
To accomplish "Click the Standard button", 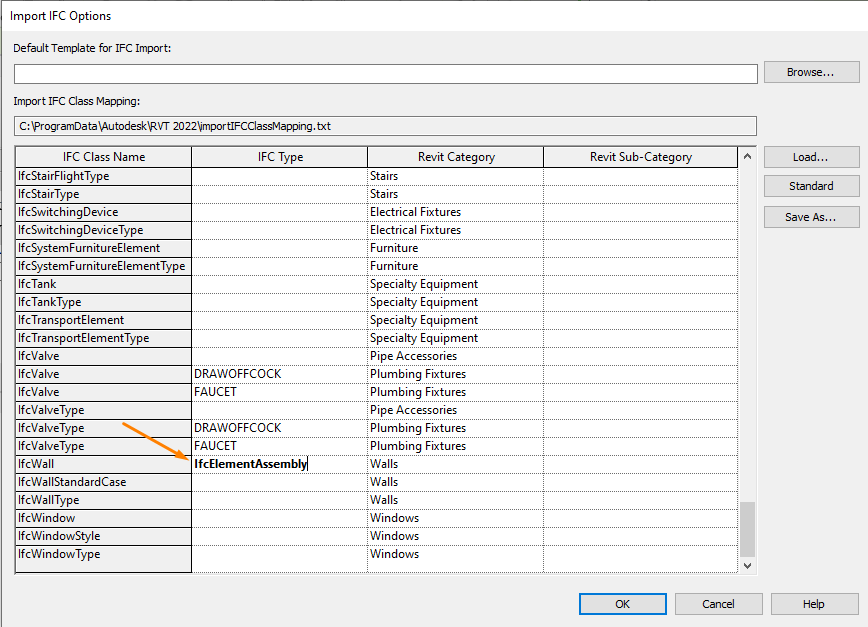I will [811, 186].
